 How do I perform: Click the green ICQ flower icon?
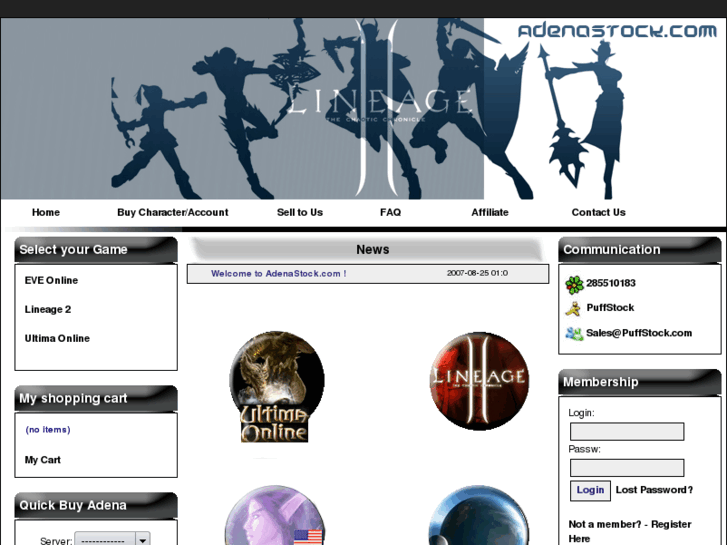574,284
